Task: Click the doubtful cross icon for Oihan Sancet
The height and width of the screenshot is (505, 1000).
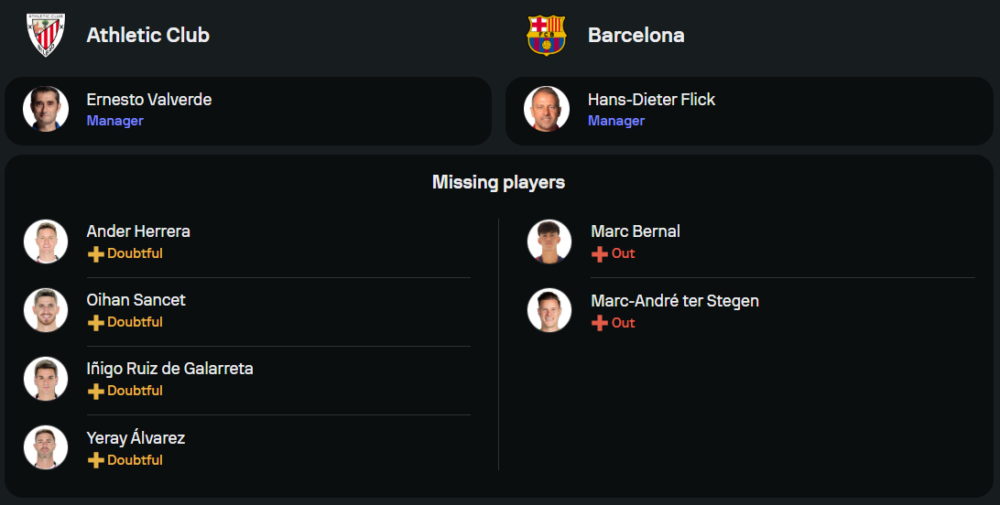Action: [96, 323]
